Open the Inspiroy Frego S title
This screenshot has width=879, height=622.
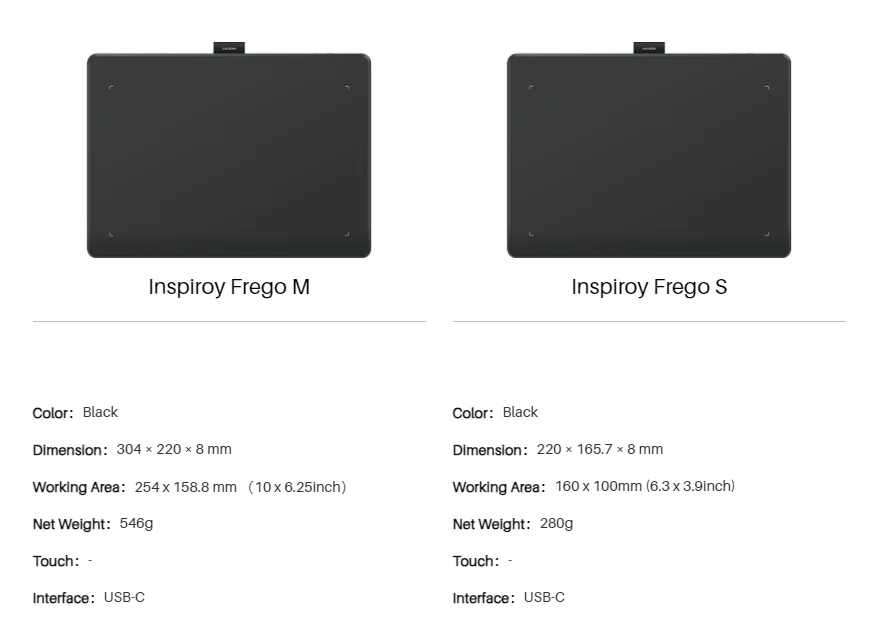coord(649,287)
